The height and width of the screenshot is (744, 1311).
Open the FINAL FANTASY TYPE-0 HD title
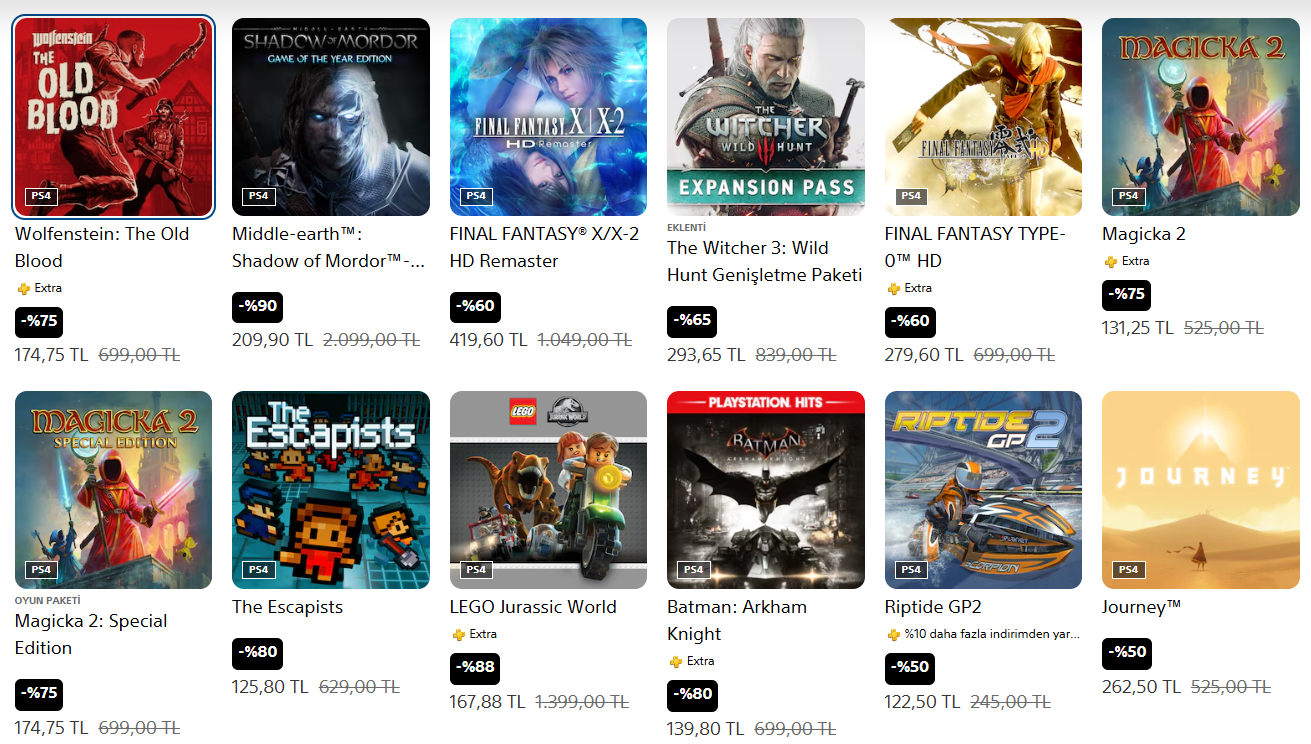tap(975, 247)
